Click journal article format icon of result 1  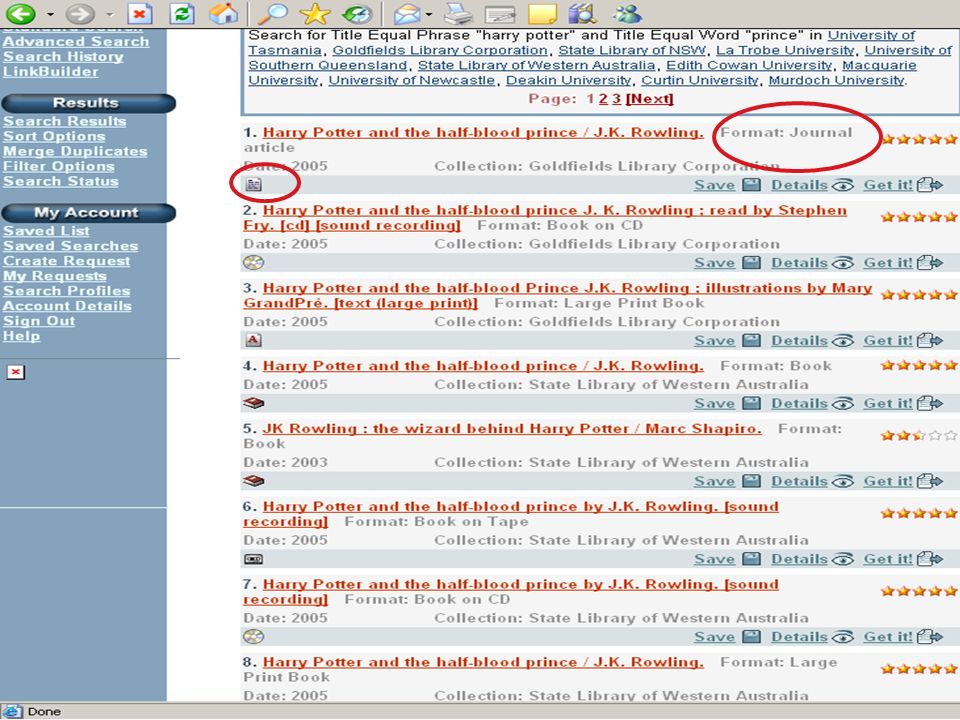coord(253,184)
